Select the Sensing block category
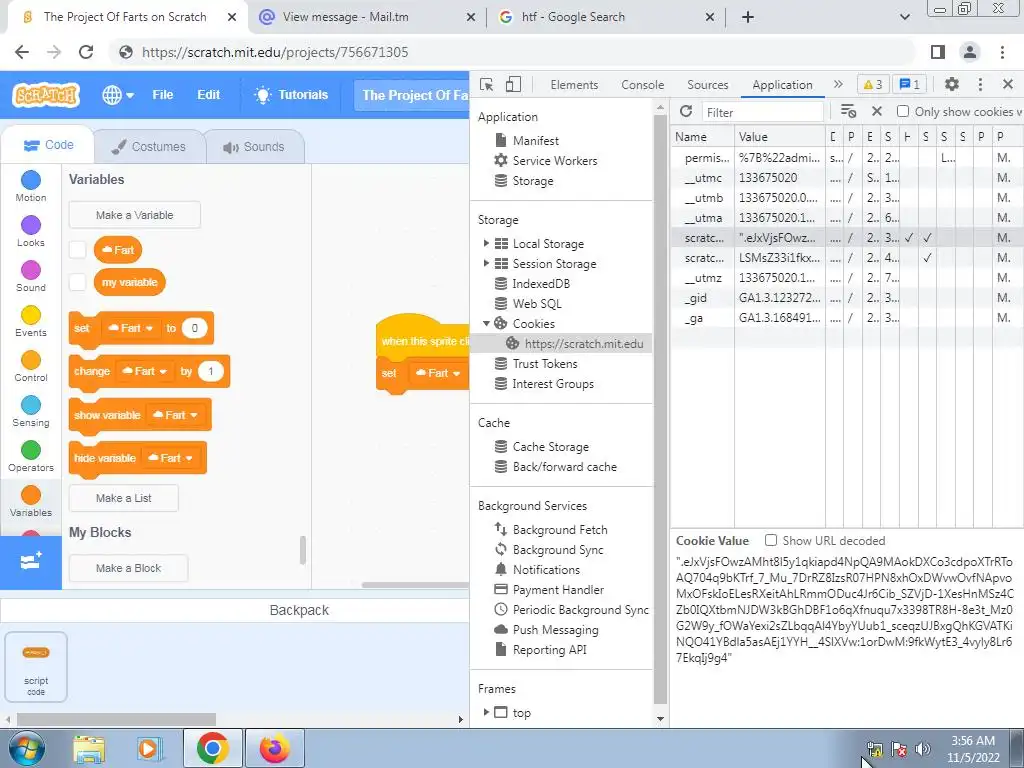This screenshot has height=768, width=1024. coord(31,411)
